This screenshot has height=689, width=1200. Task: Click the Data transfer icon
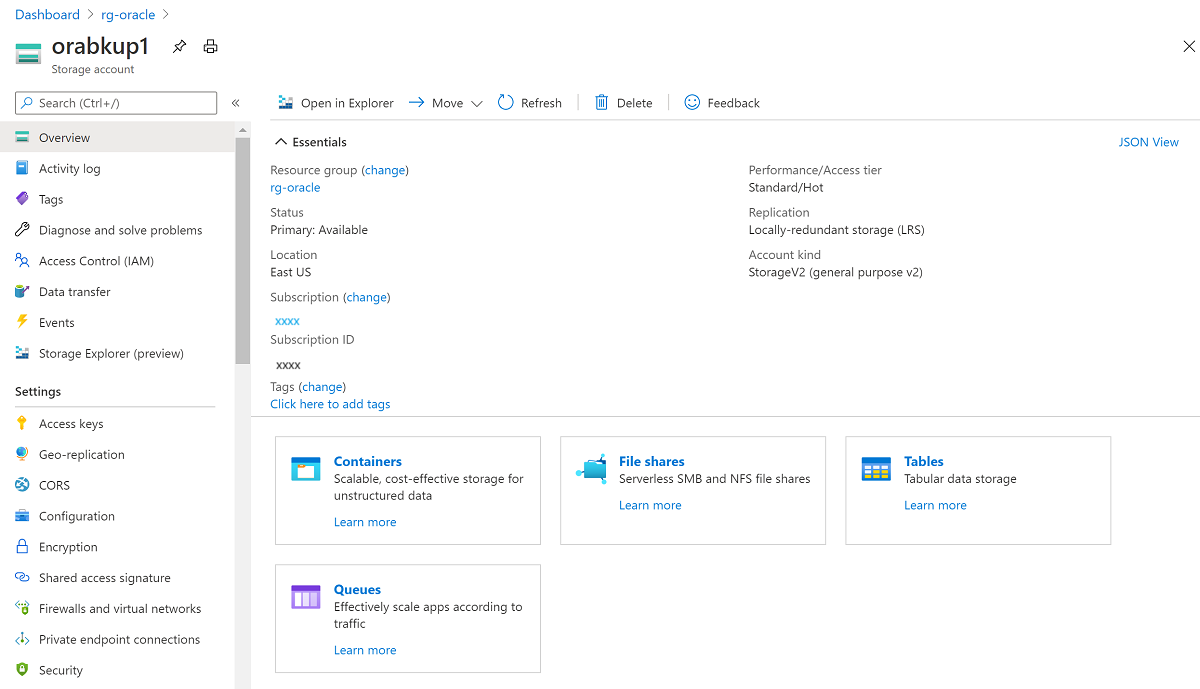click(x=22, y=292)
